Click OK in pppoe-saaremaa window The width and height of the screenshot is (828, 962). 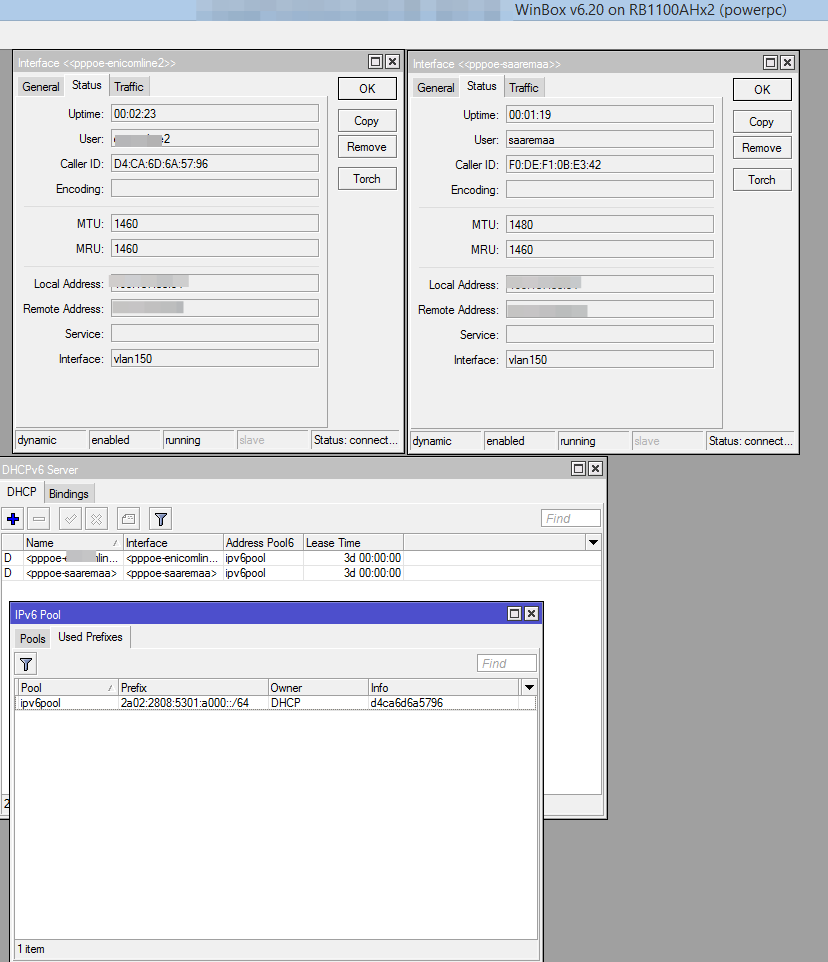tap(762, 90)
